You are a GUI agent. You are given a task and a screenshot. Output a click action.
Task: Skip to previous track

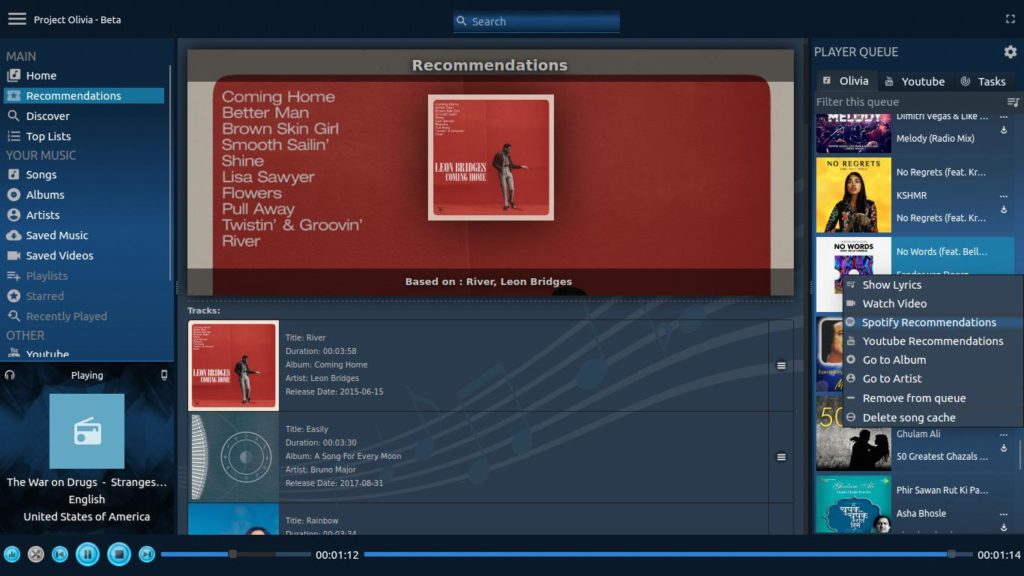(59, 554)
